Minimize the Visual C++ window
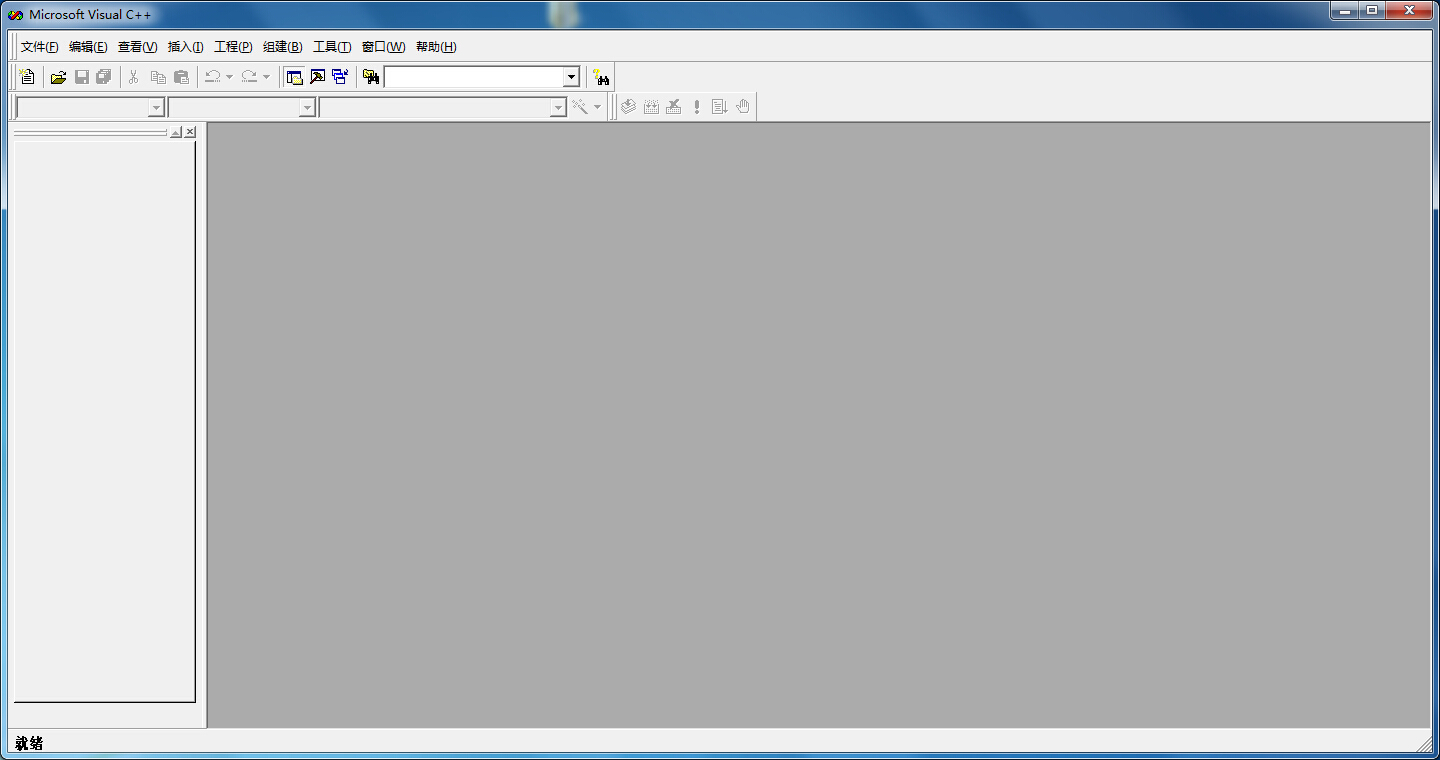This screenshot has height=760, width=1440. (1344, 10)
